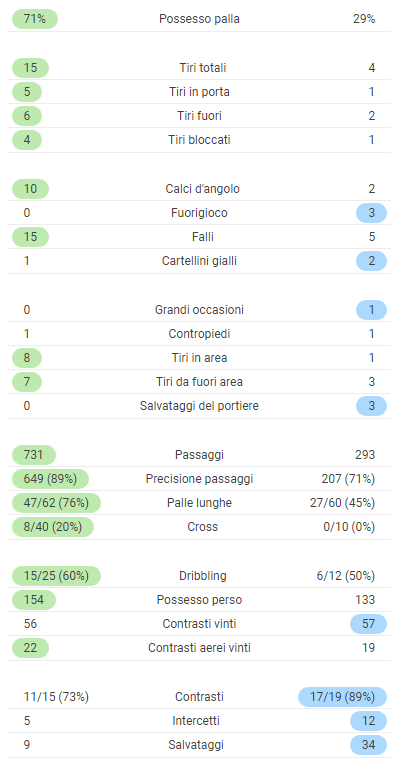Select the 15/25 (60%) Dribbling badge
The width and height of the screenshot is (399, 775).
[x=56, y=576]
